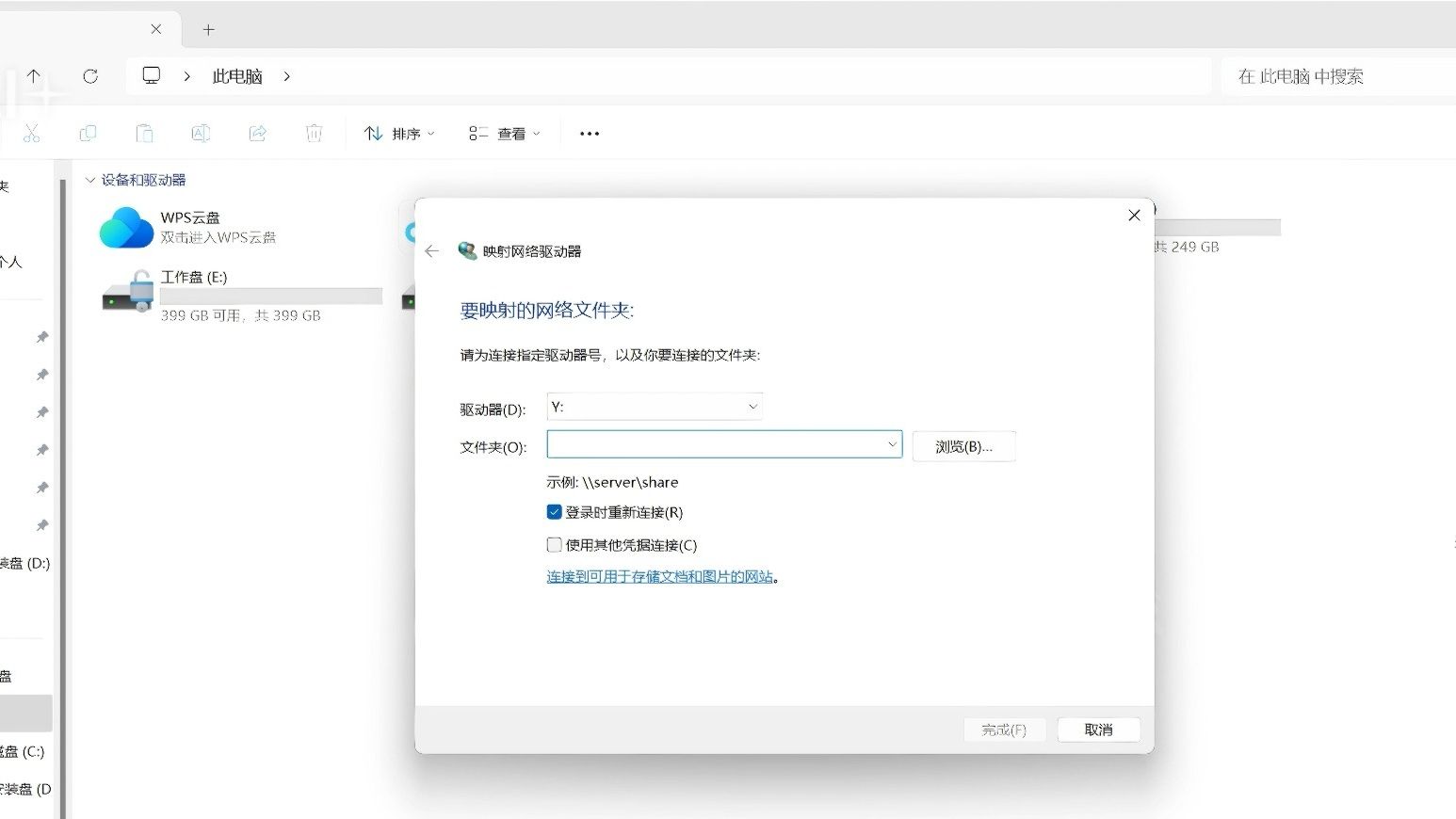Select the WPS云盘 cloud icon
Viewport: 1456px width, 819px height.
coord(126,227)
